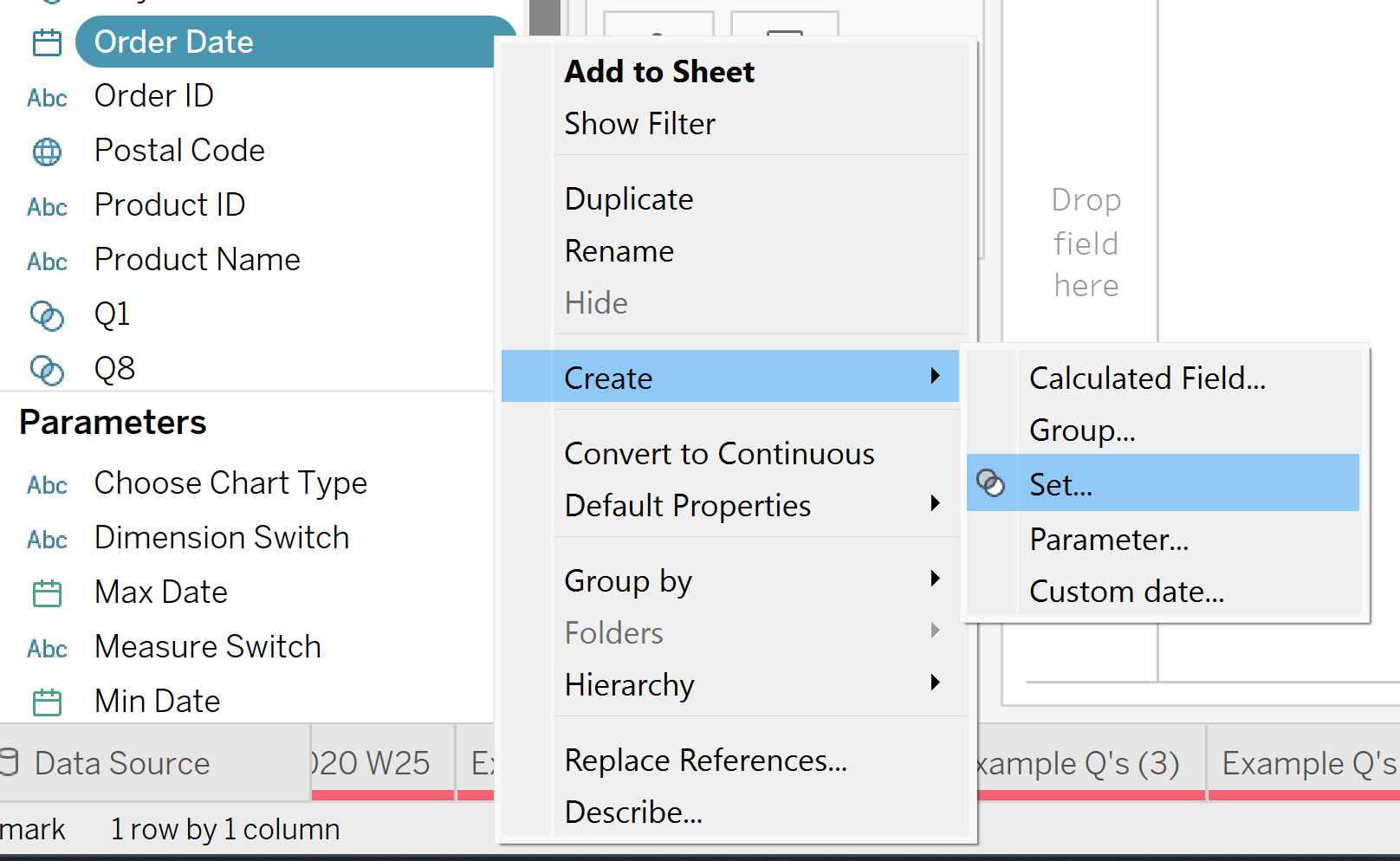Click the Replace References... option

tap(705, 761)
